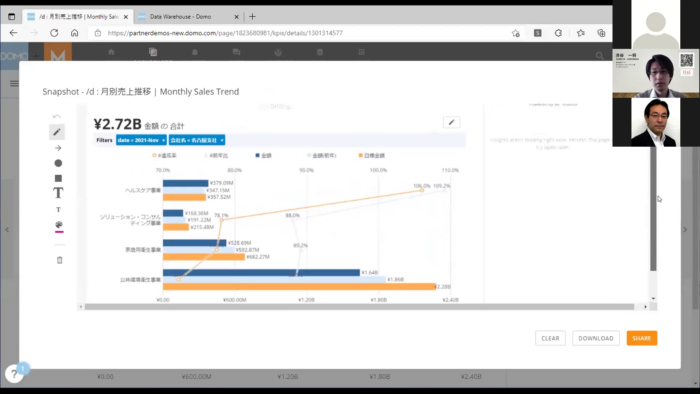Viewport: 700px width, 394px height.
Task: Click the horizontal scrollbar under chart
Action: pyautogui.click(x=359, y=307)
